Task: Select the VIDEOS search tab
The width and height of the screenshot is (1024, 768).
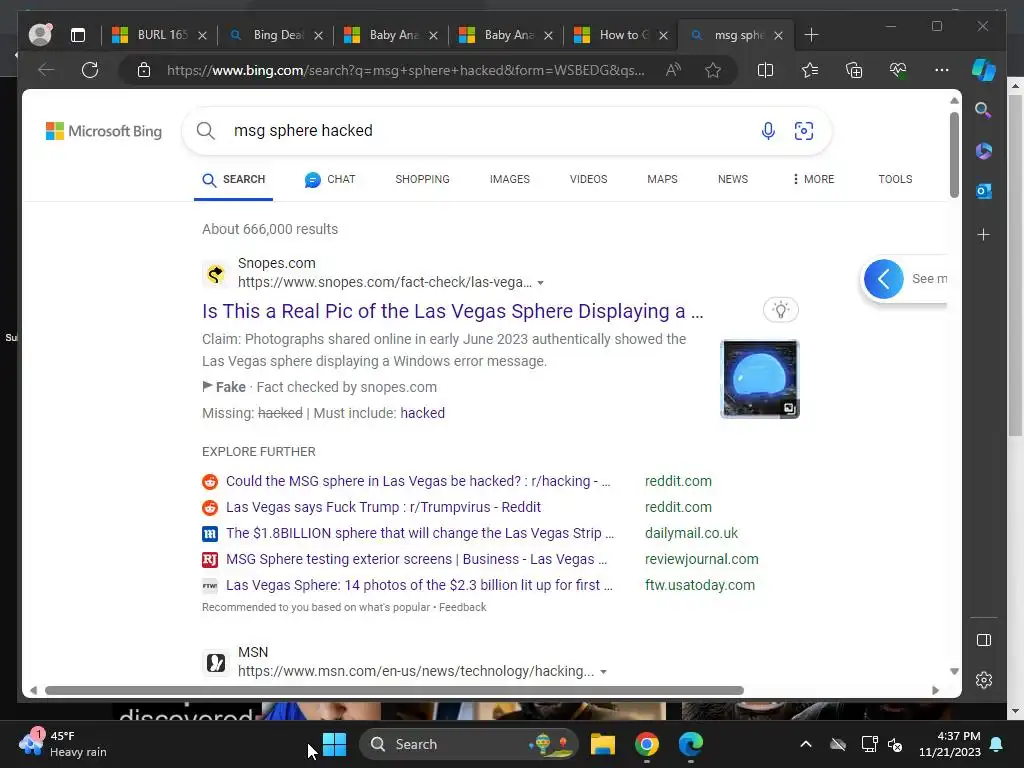Action: pos(588,179)
